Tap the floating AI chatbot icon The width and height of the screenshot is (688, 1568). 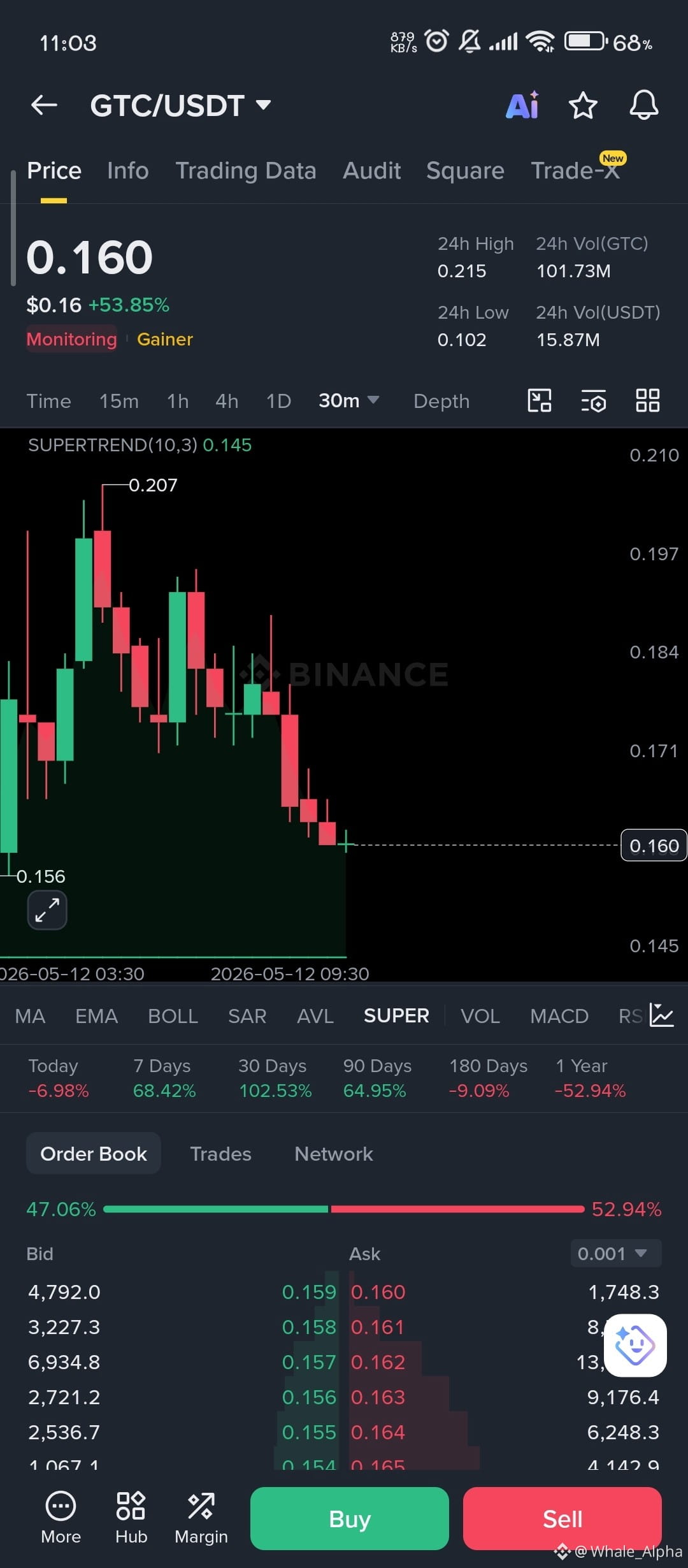coord(635,1345)
